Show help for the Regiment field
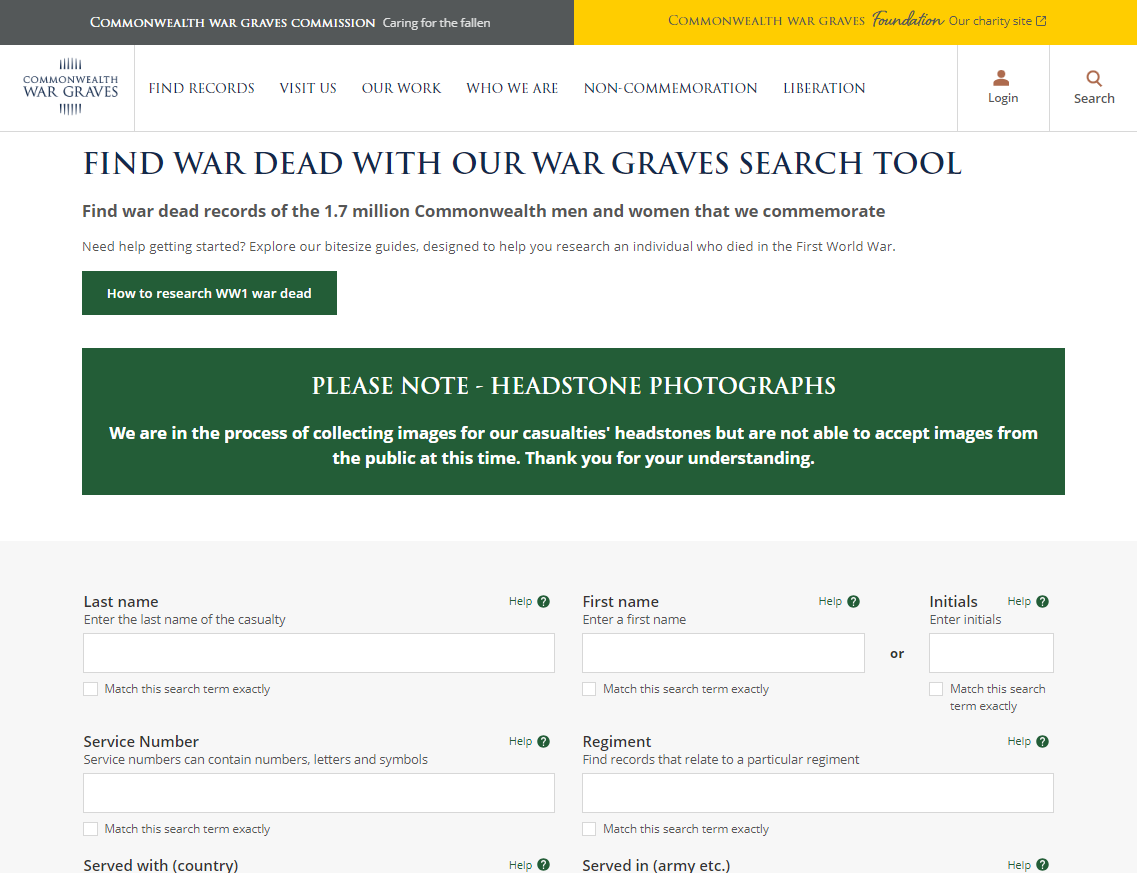1137x873 pixels. point(1042,742)
